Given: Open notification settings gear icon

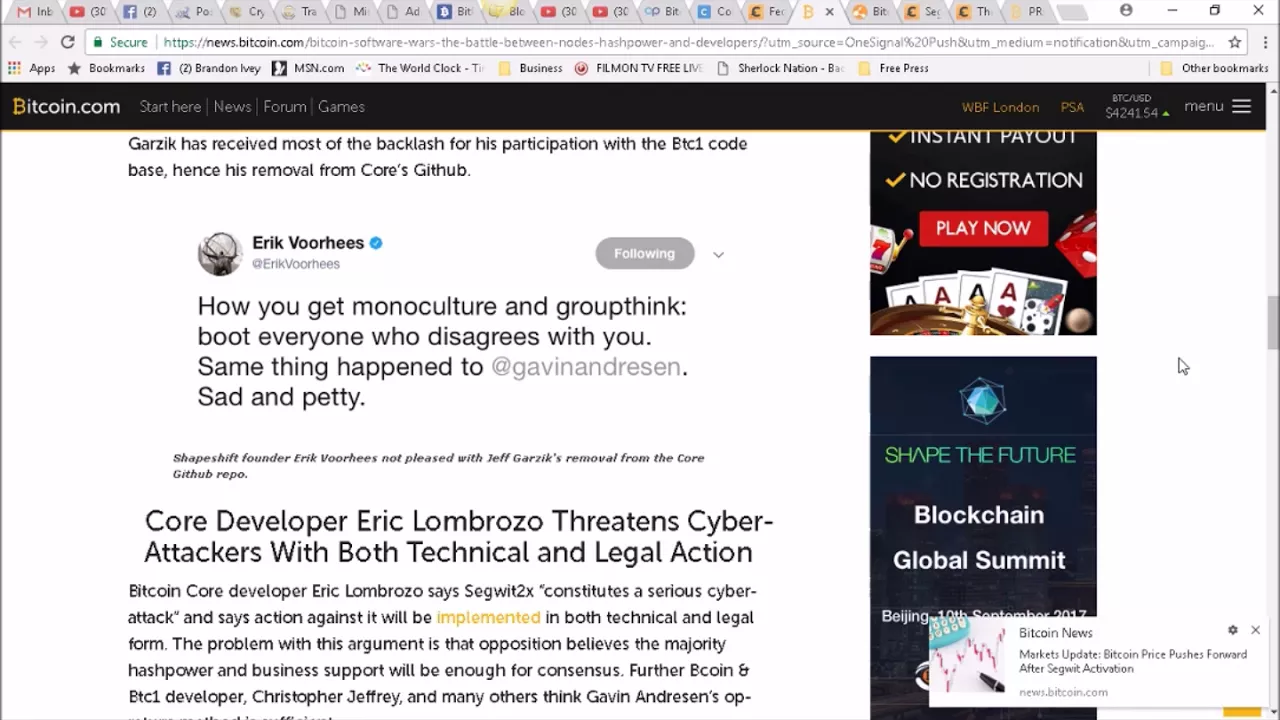Looking at the screenshot, I should click(x=1233, y=630).
